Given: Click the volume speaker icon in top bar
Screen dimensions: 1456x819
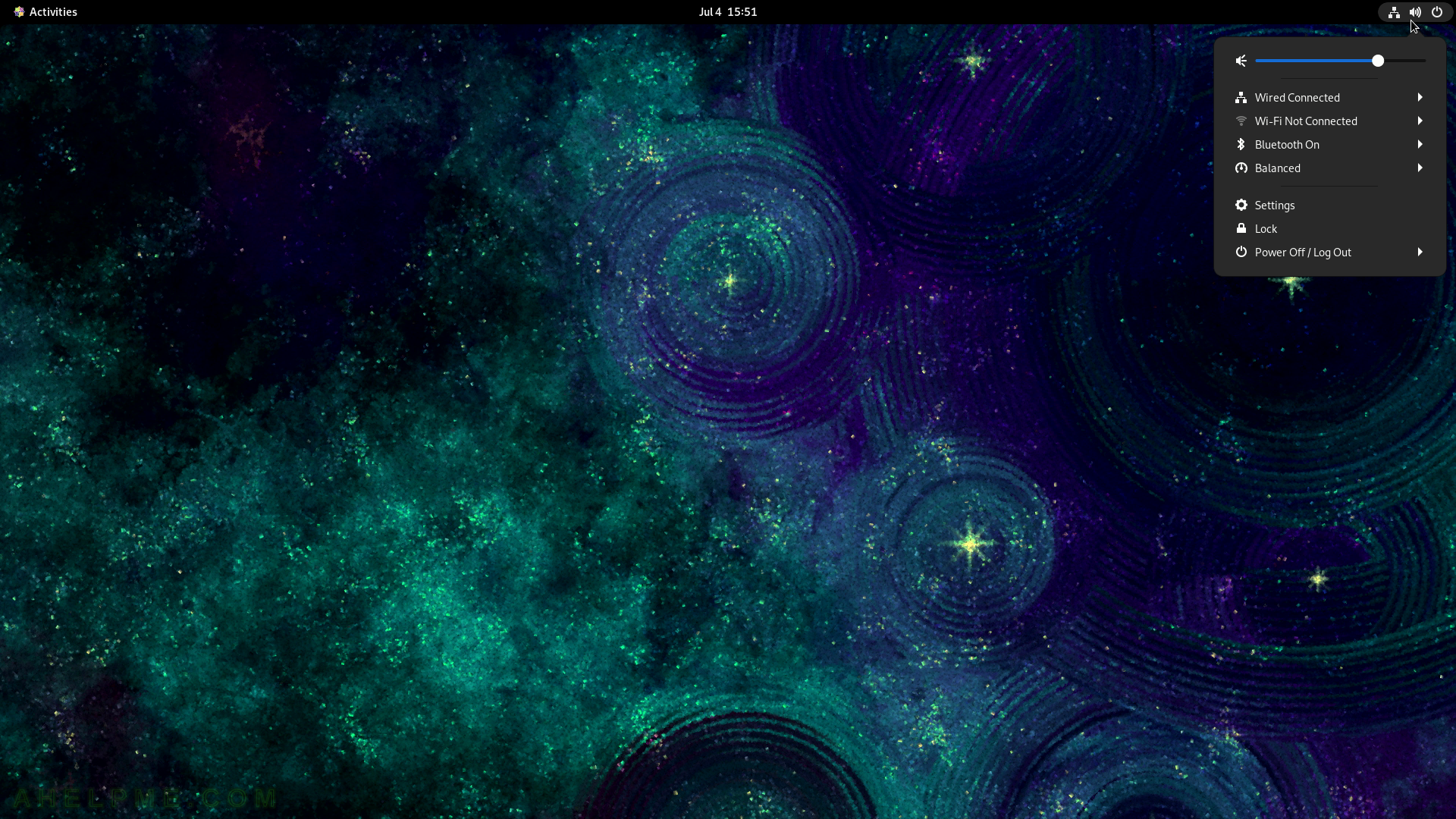Looking at the screenshot, I should pyautogui.click(x=1415, y=12).
